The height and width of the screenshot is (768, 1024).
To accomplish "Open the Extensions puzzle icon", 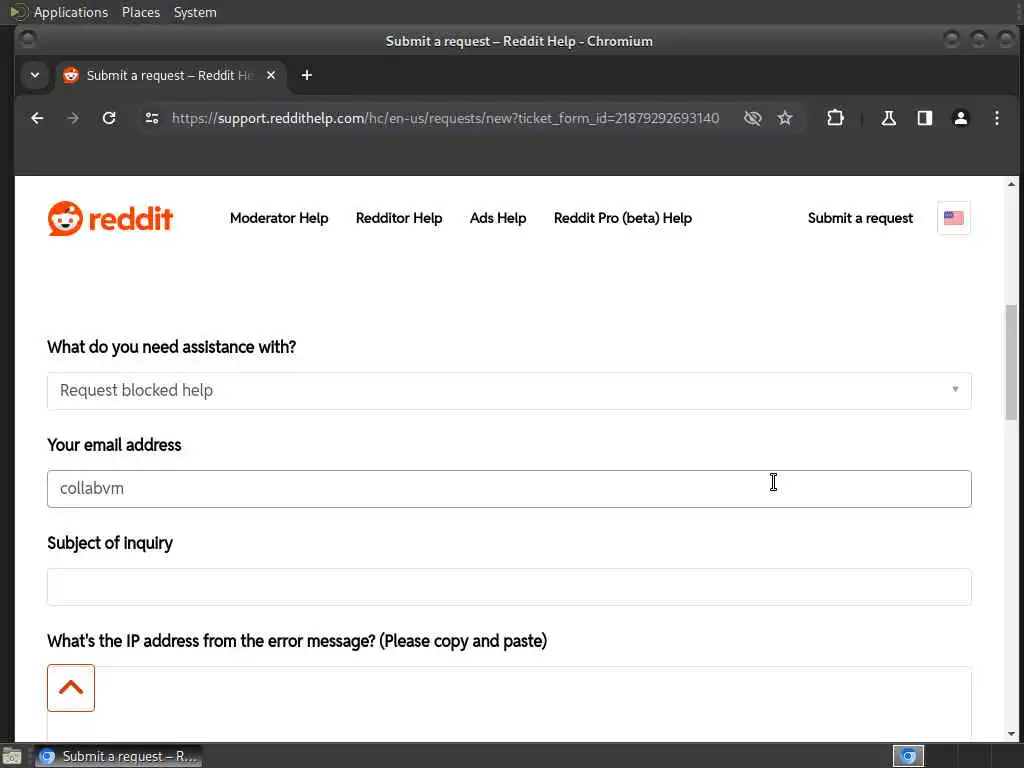I will [x=835, y=118].
